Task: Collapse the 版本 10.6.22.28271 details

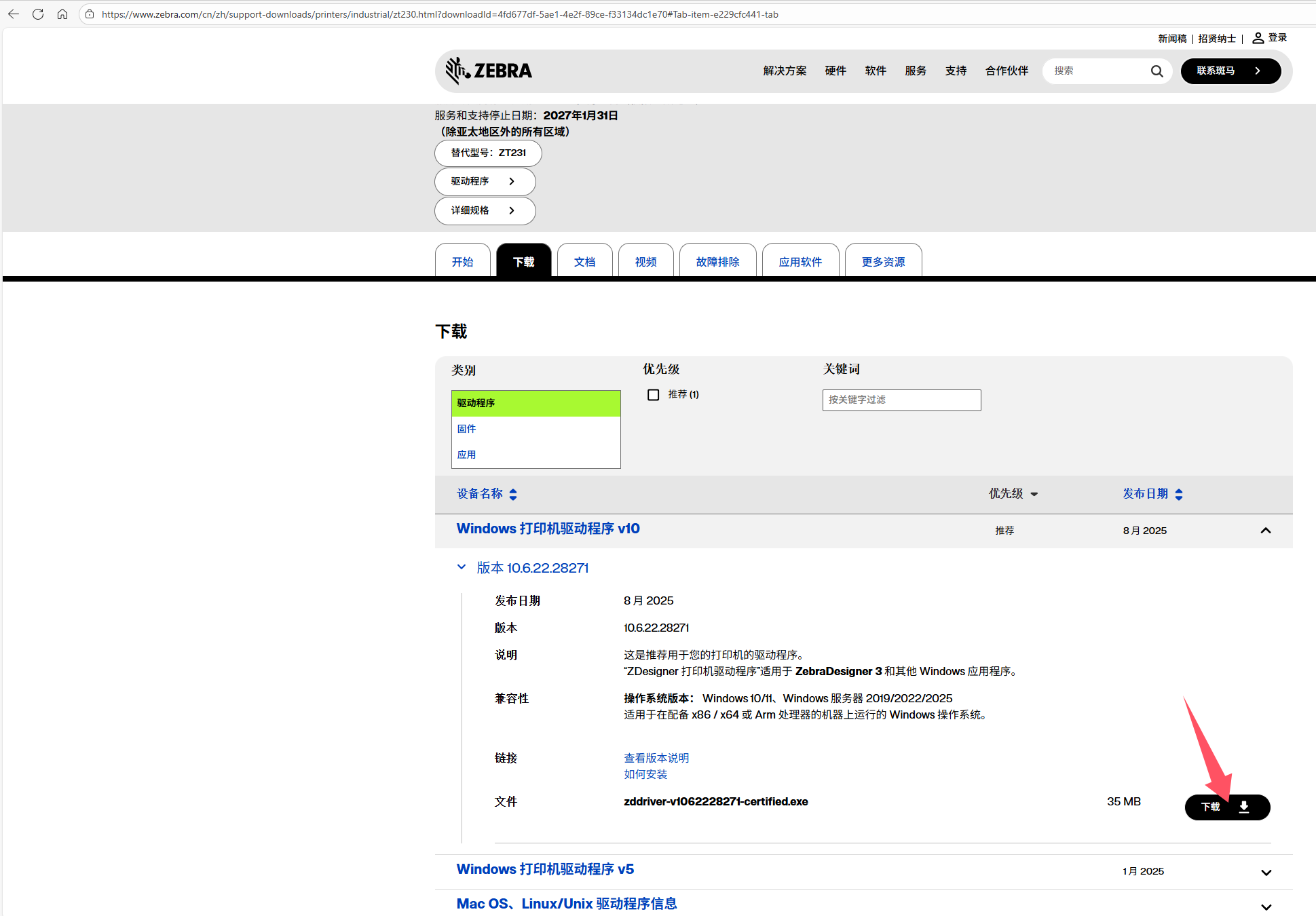Action: pyautogui.click(x=462, y=567)
